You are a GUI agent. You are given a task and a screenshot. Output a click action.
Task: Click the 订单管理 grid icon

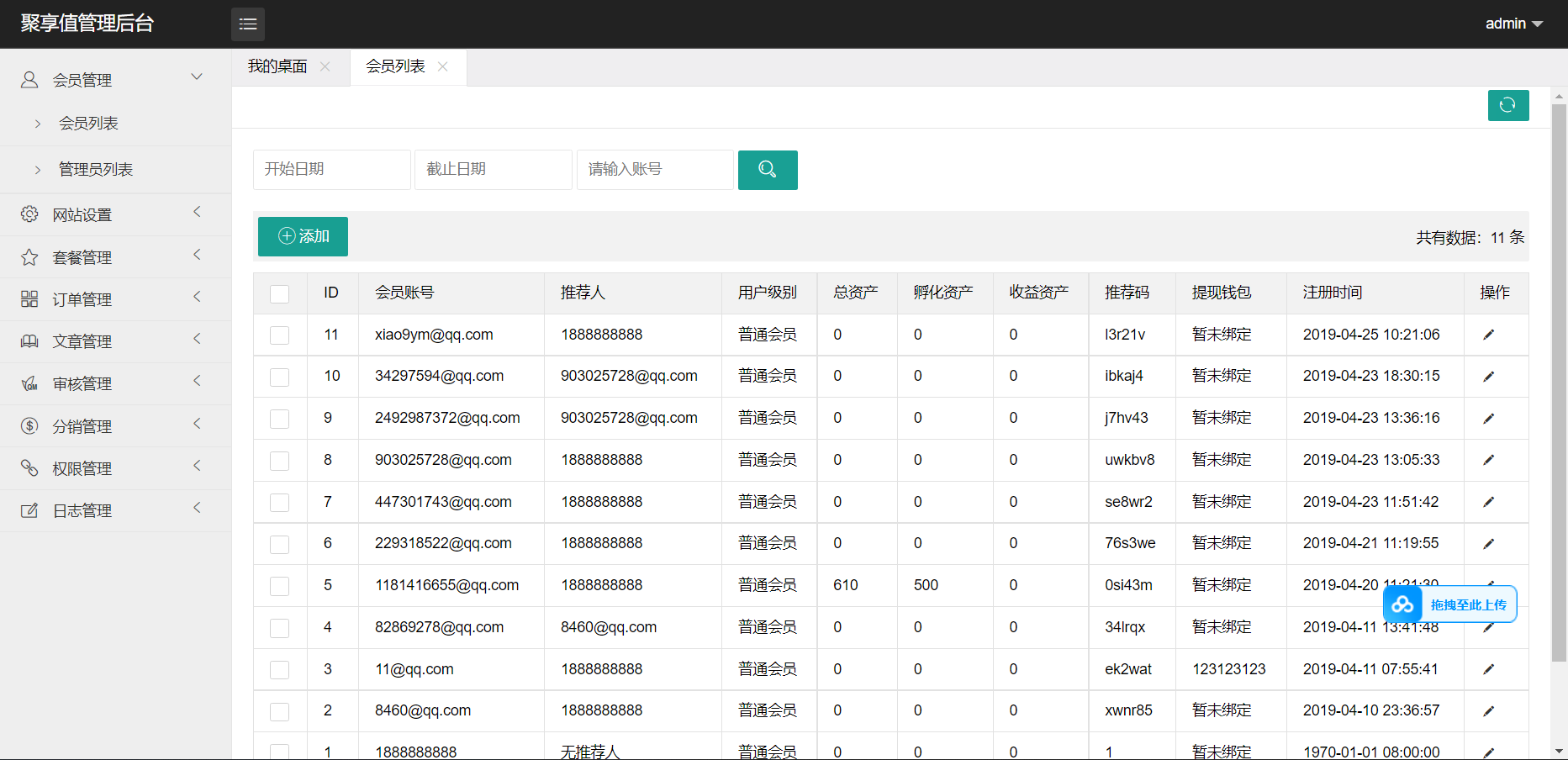coord(29,299)
